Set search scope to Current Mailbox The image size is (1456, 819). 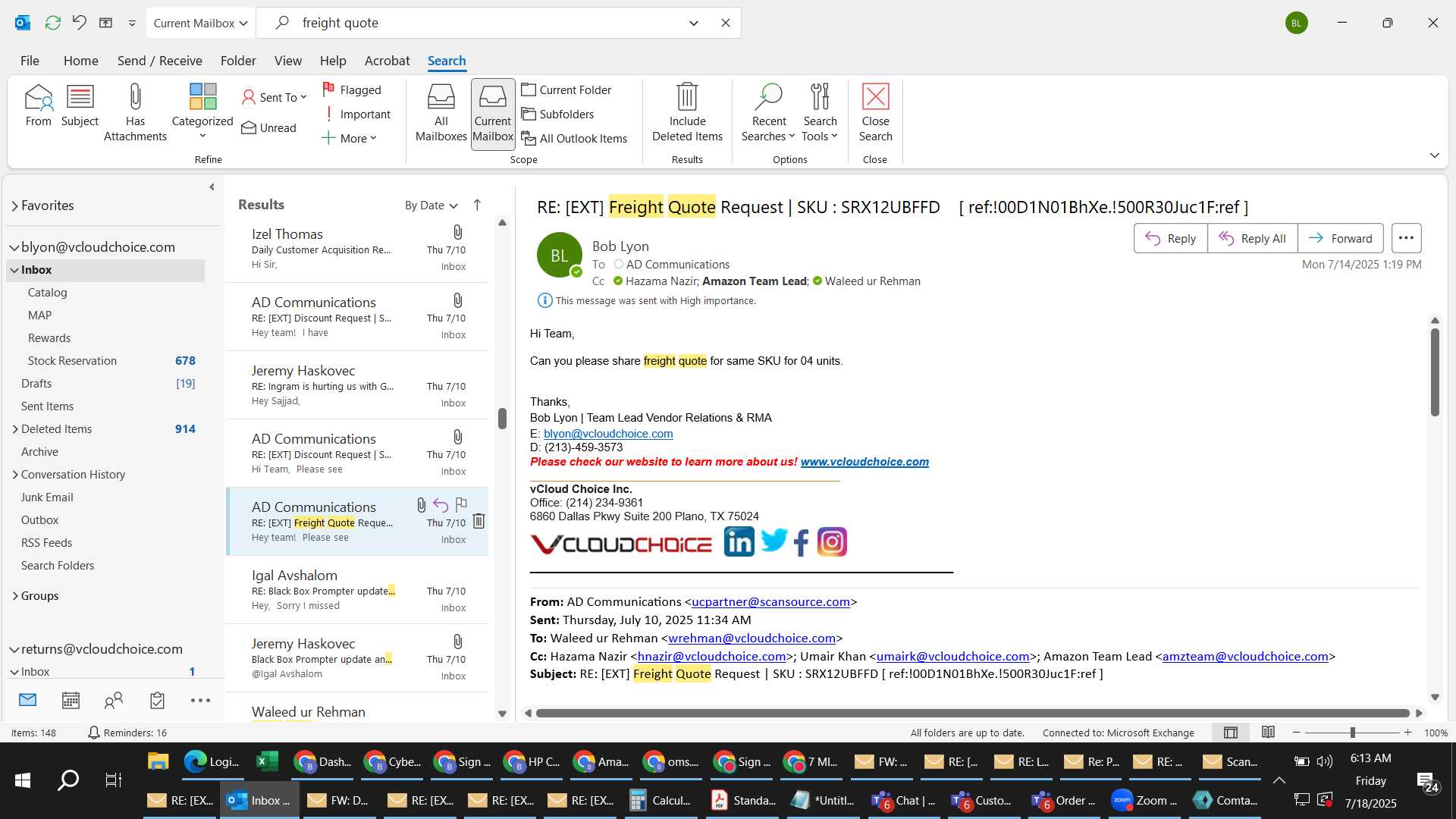point(493,114)
